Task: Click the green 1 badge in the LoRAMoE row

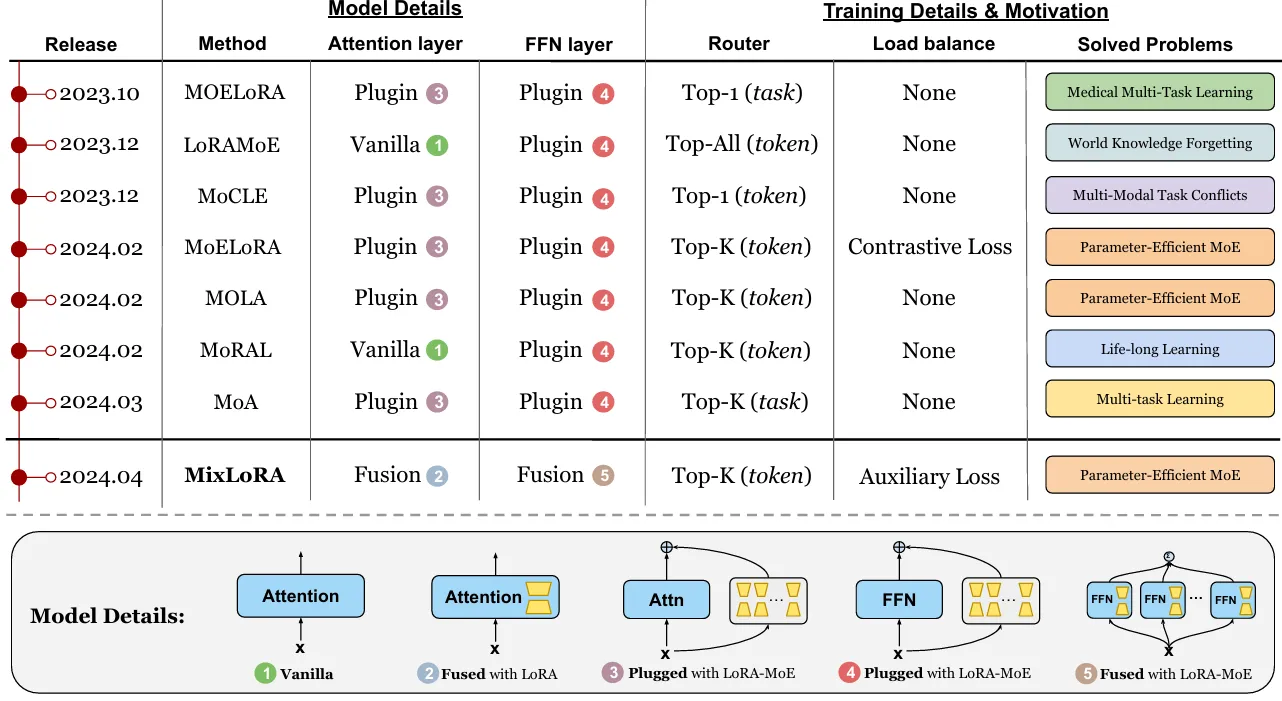Action: click(437, 146)
